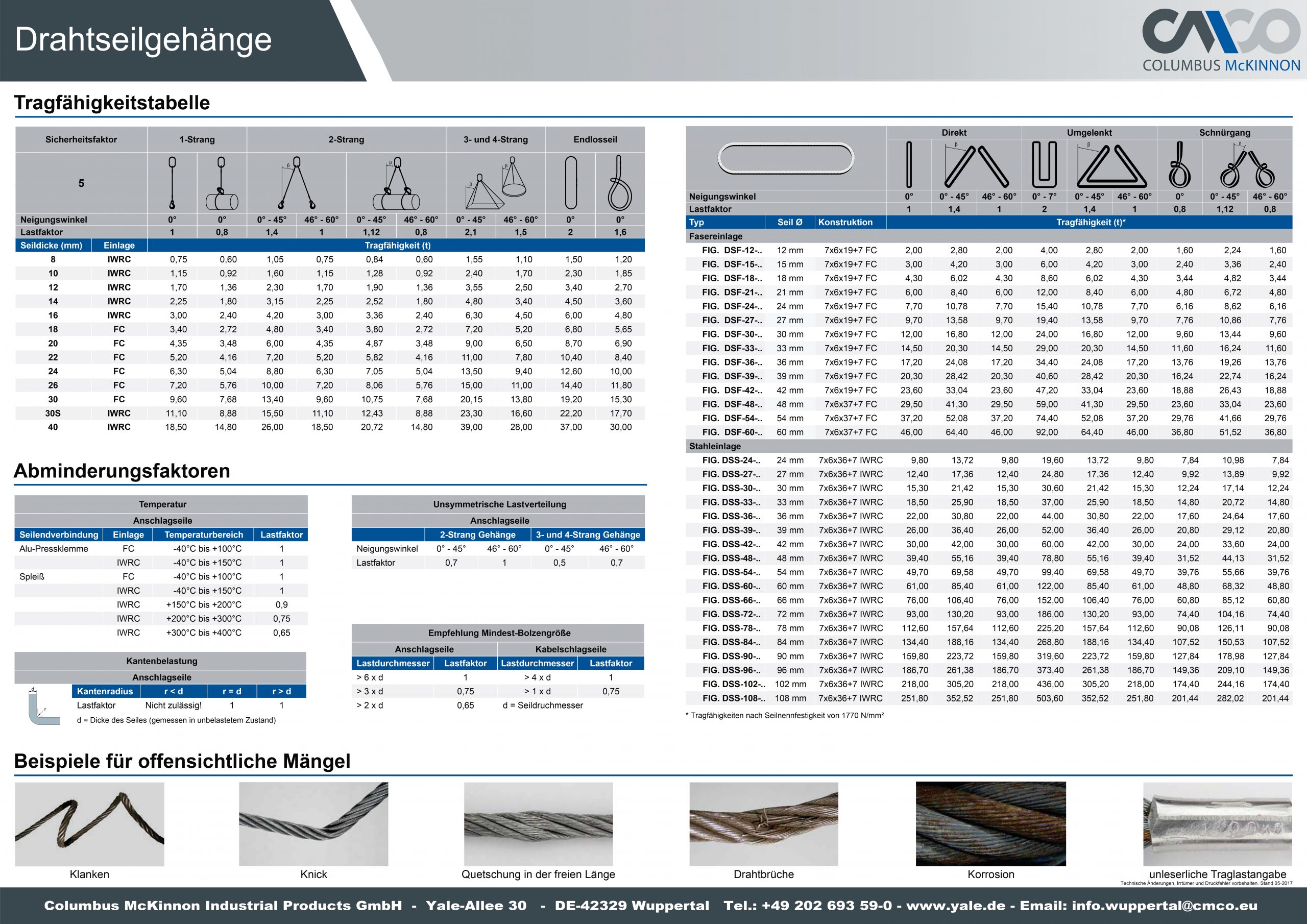Click the Spleiß row label

(32, 577)
